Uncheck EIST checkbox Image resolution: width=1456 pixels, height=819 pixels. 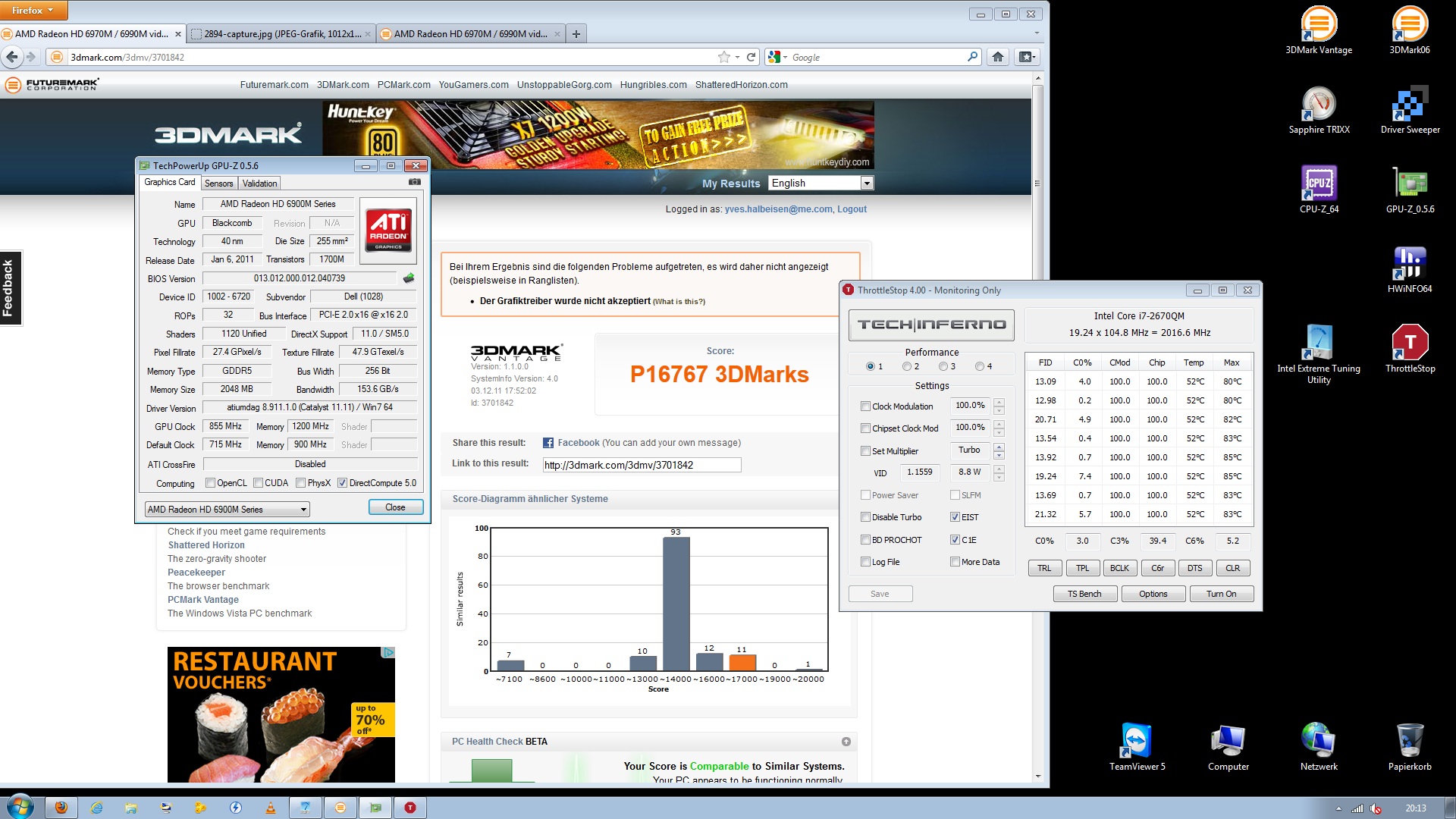955,517
